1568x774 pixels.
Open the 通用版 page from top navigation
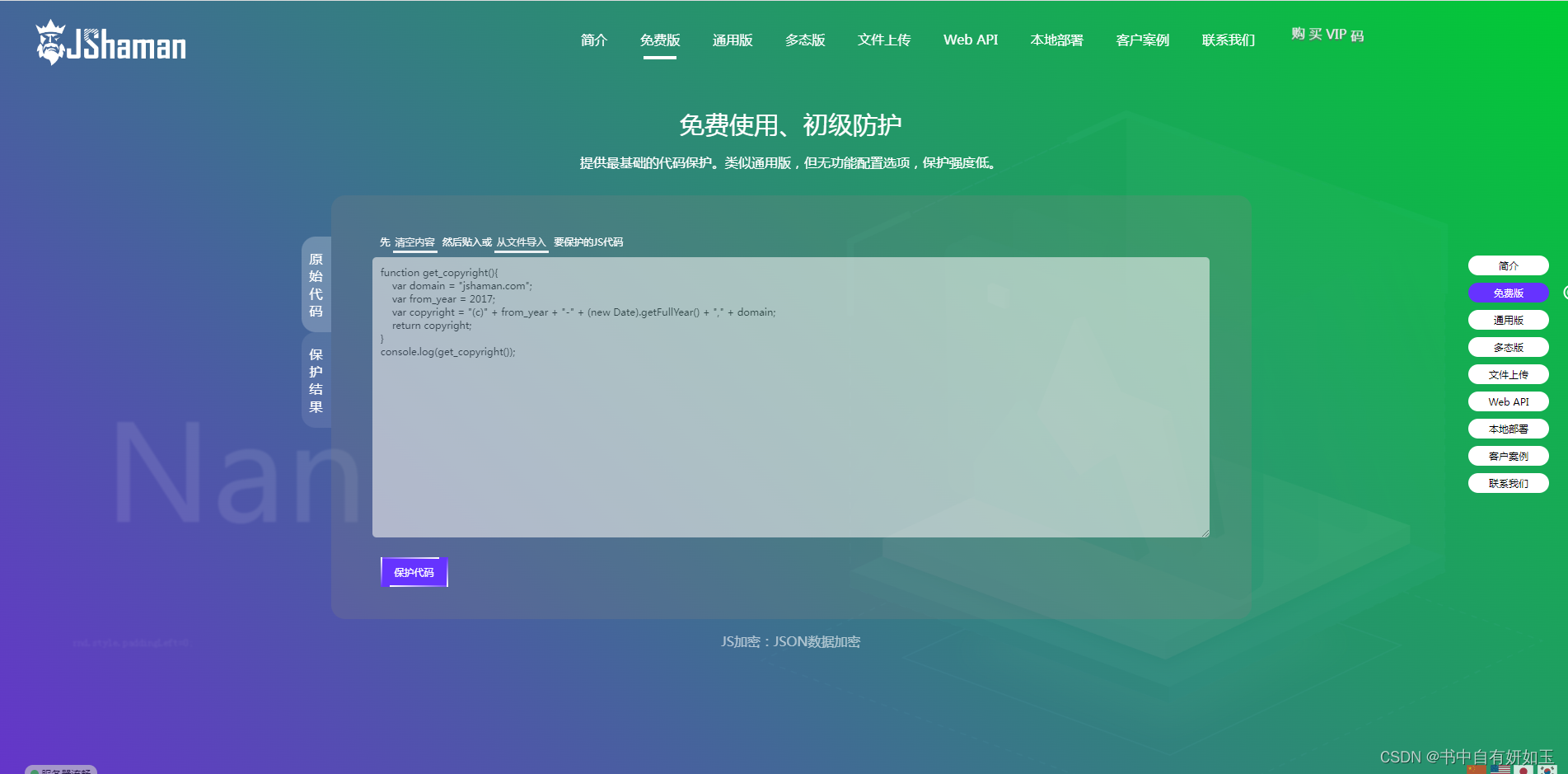click(x=733, y=40)
